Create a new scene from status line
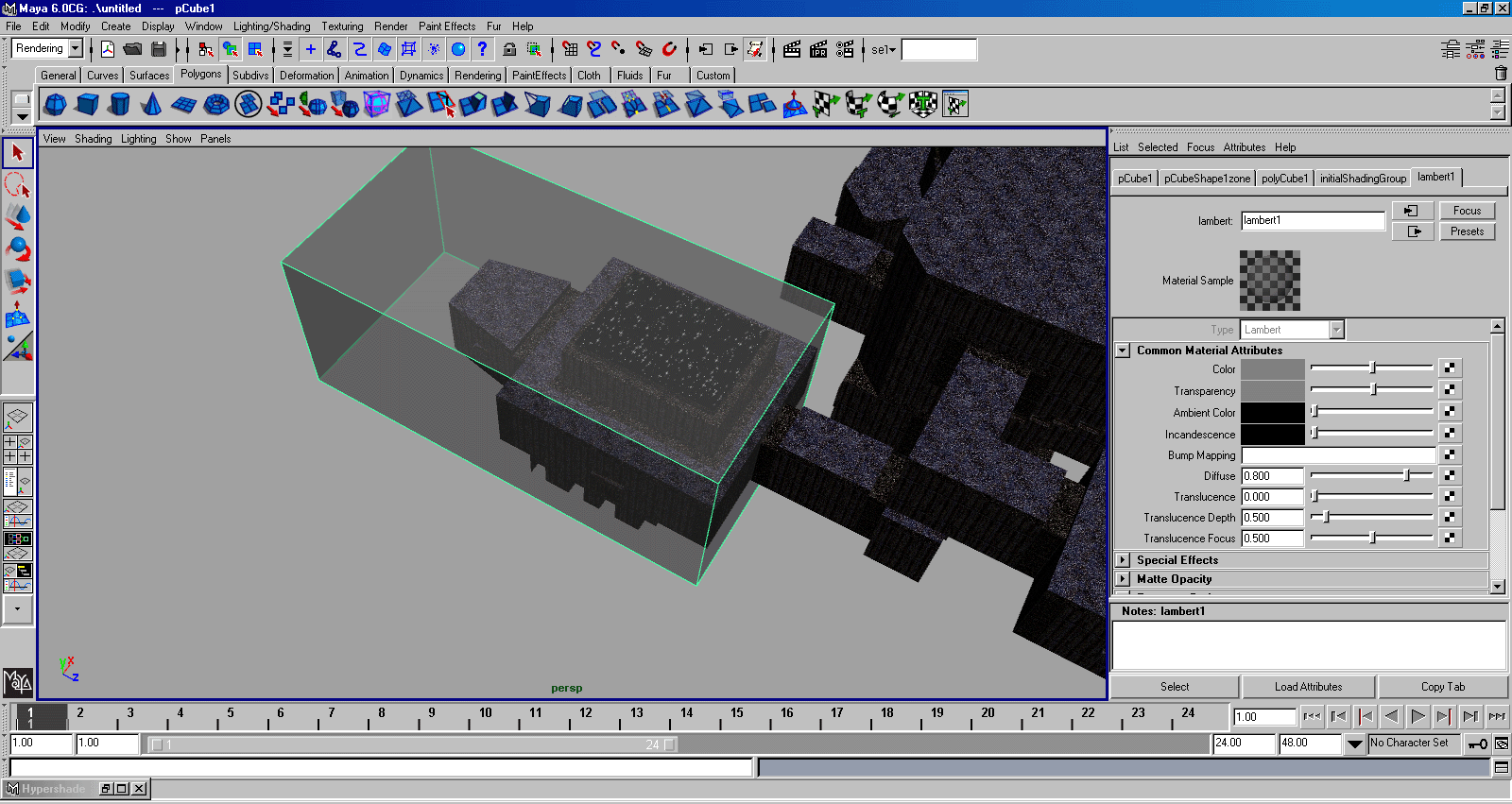The height and width of the screenshot is (804, 1512). [x=108, y=49]
